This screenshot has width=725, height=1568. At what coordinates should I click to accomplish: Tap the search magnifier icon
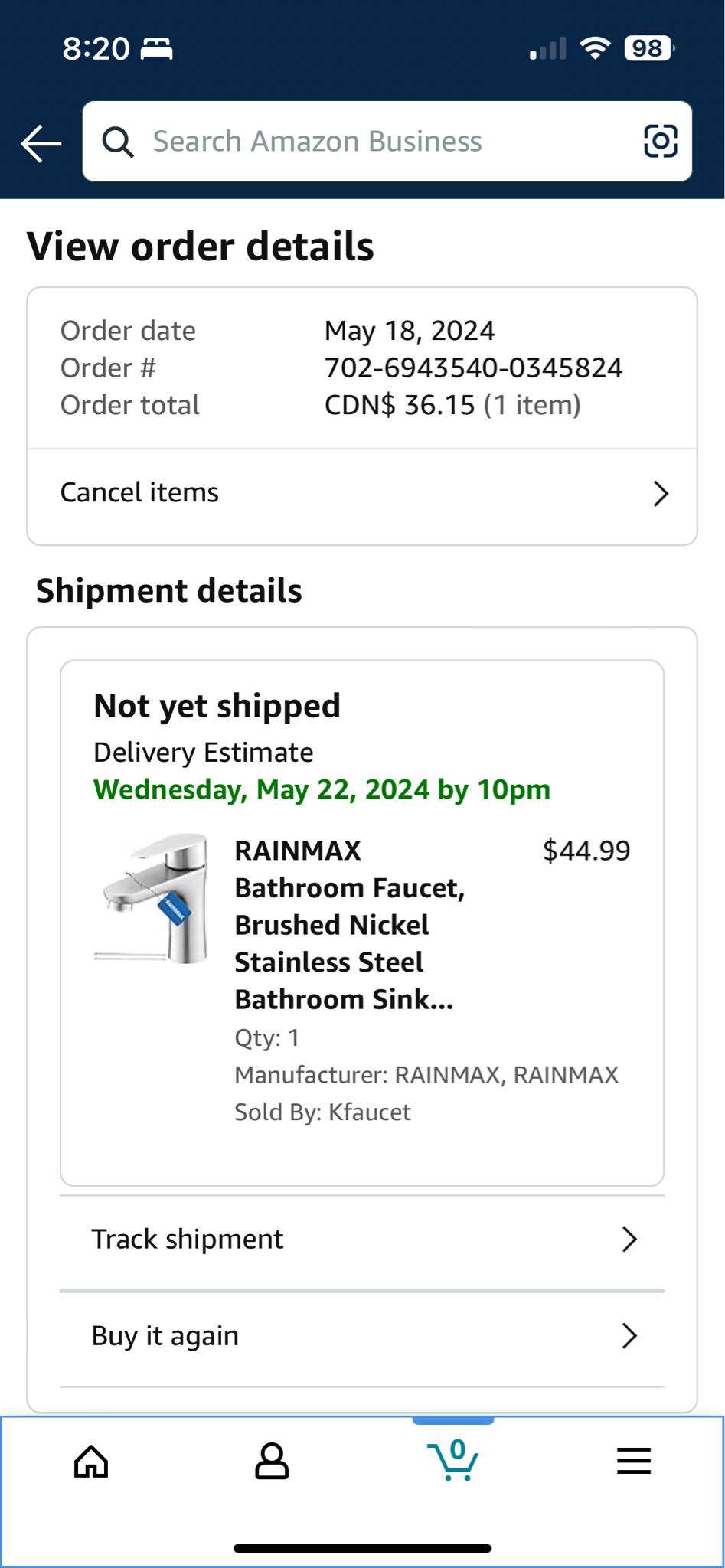coord(118,142)
